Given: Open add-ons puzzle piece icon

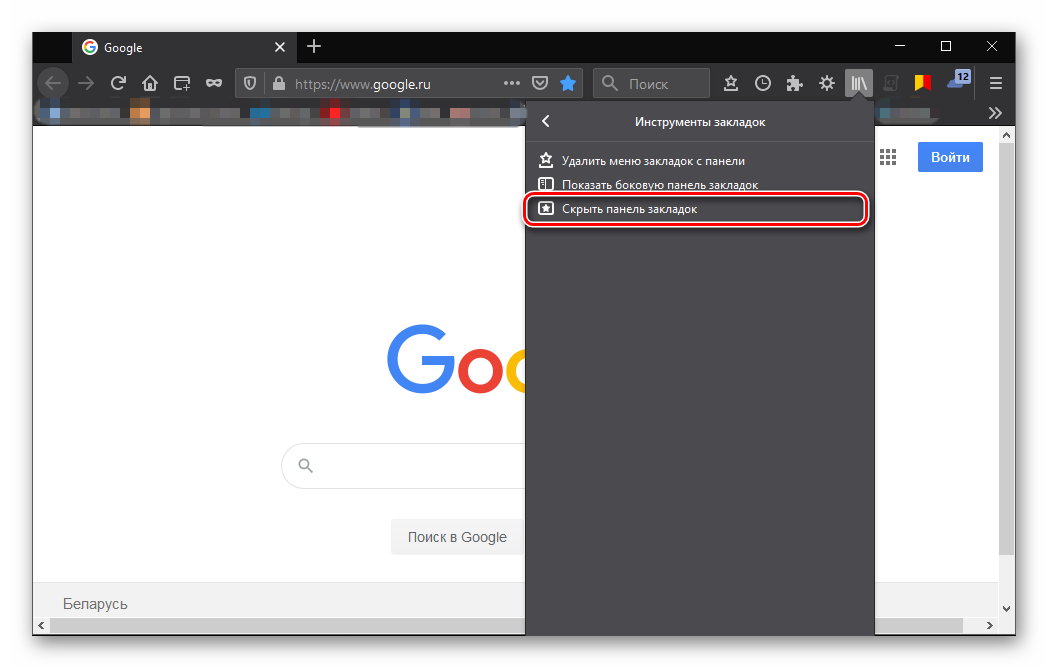Looking at the screenshot, I should [795, 84].
